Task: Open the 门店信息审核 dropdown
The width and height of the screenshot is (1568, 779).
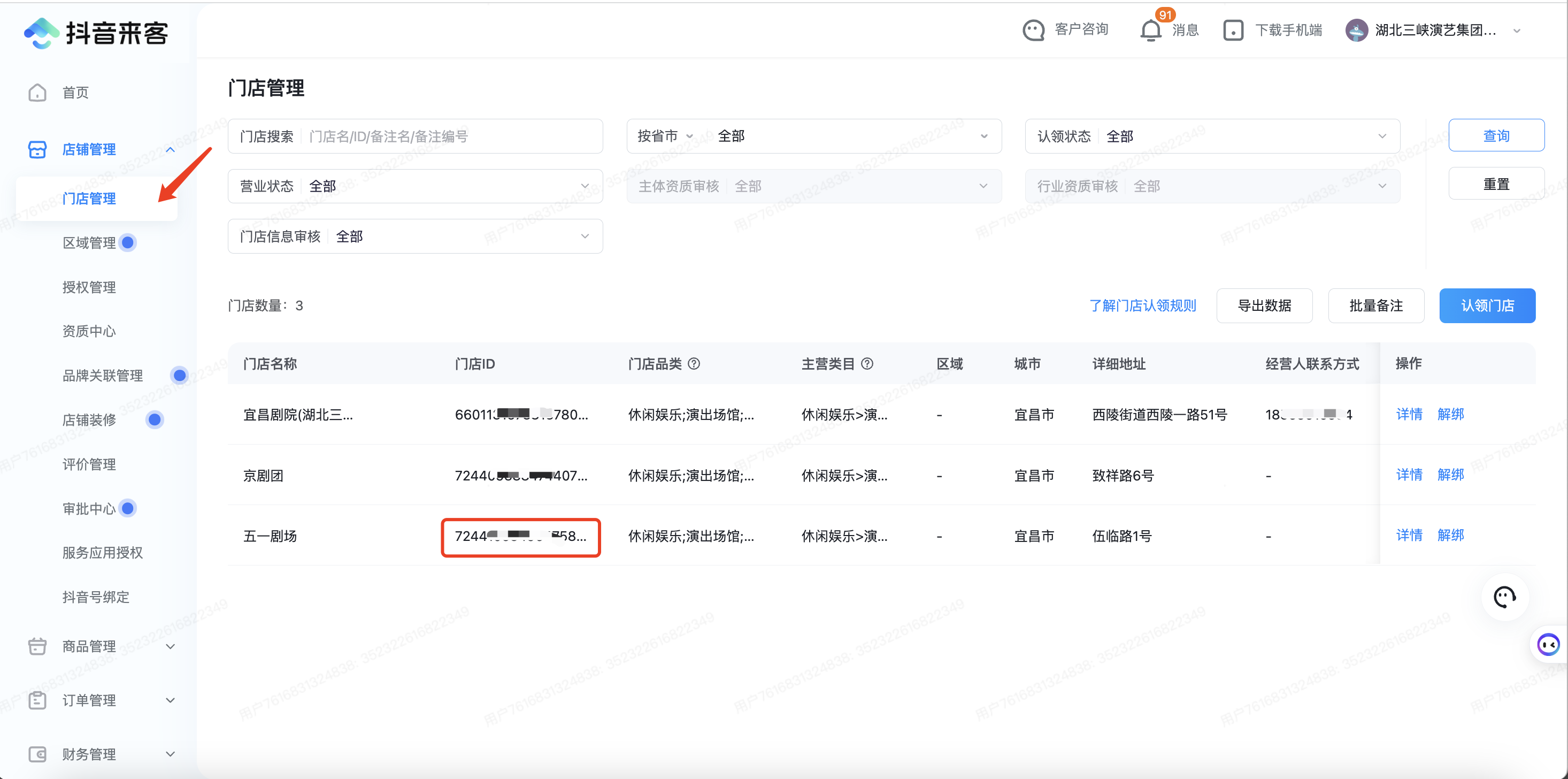Action: tap(415, 236)
